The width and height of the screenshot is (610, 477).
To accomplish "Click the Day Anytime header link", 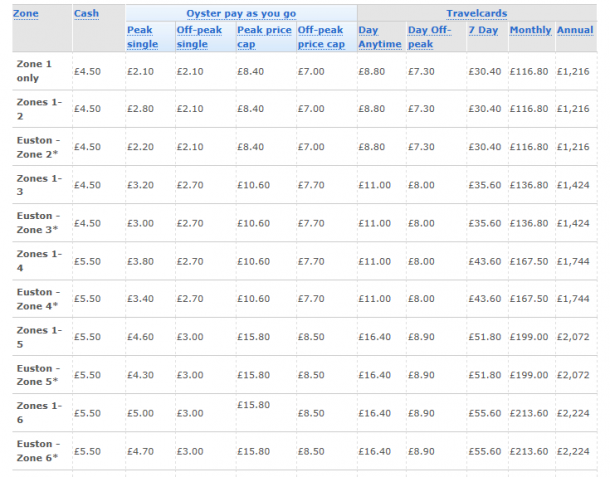I will 380,37.
